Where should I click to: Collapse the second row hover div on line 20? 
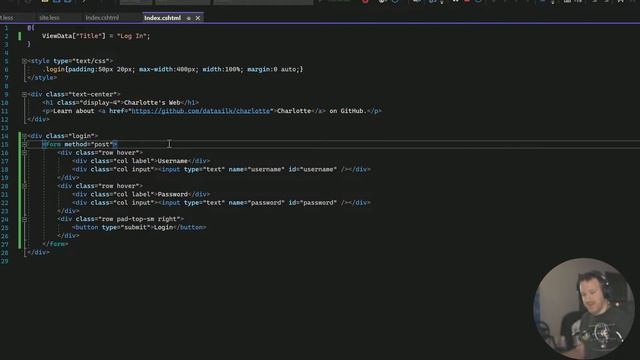(x=24, y=186)
